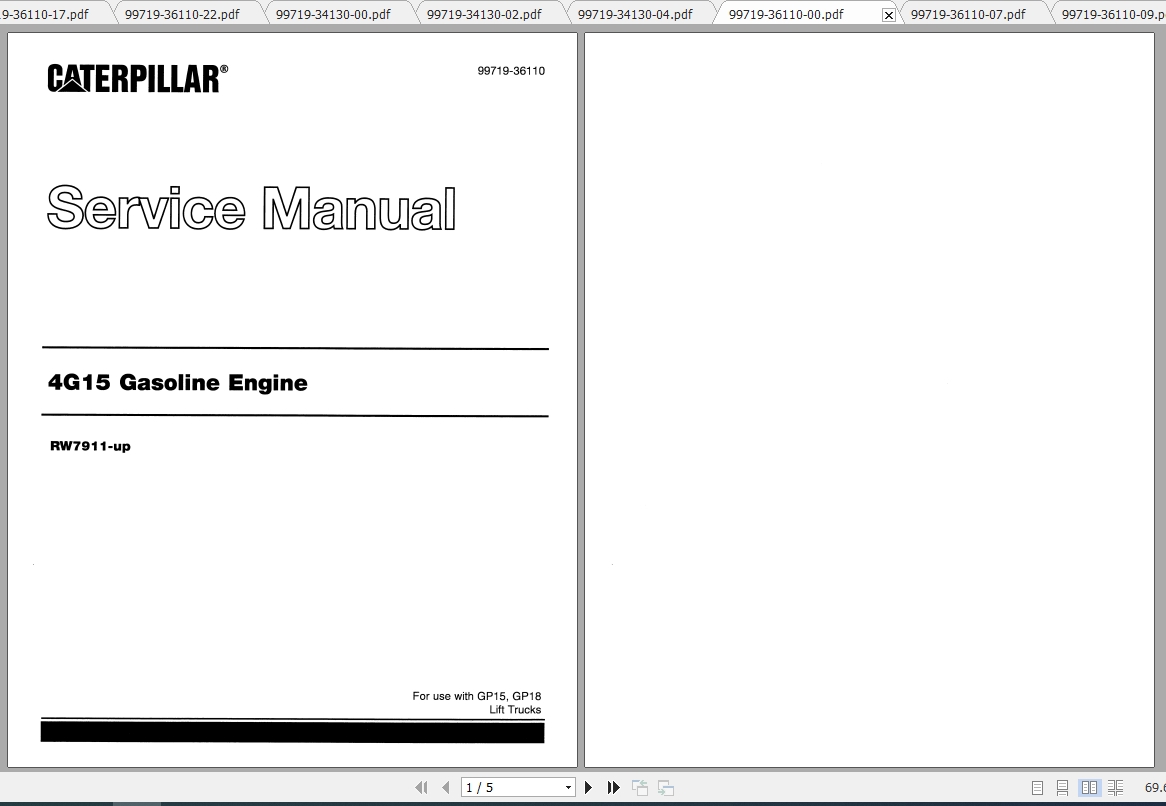The width and height of the screenshot is (1166, 806).
Task: Open the page number dropdown
Action: coord(567,787)
